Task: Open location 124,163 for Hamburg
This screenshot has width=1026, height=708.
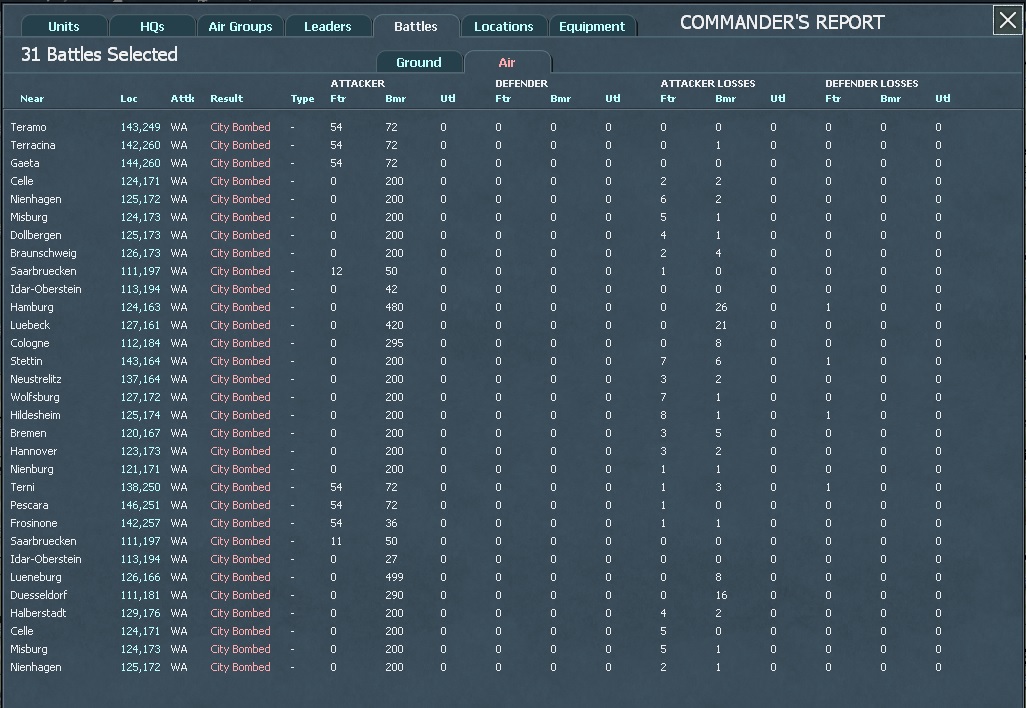Action: pos(140,307)
